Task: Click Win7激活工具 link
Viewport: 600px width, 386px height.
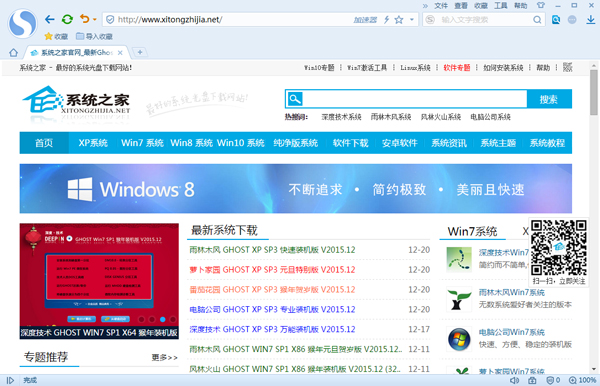Action: [367, 68]
